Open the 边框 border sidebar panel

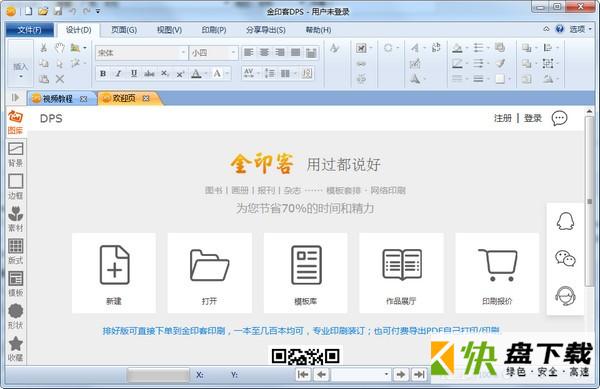point(16,187)
